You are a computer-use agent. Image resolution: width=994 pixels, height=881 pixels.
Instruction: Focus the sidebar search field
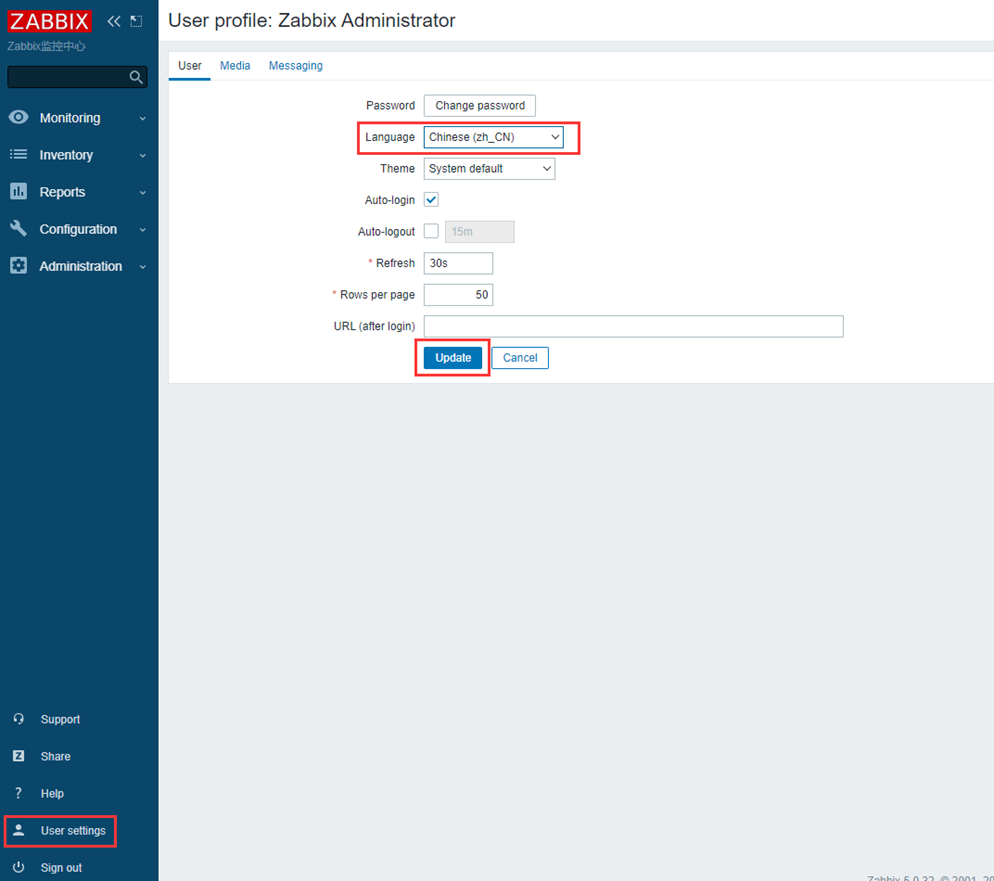(x=77, y=77)
